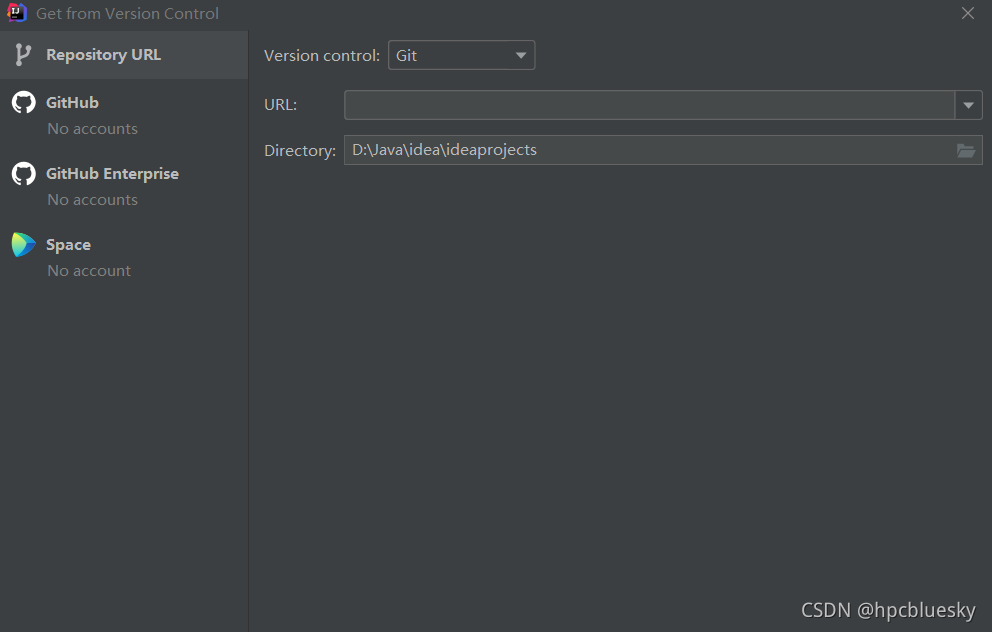
Task: Click the Space logo icon
Action: 24,245
